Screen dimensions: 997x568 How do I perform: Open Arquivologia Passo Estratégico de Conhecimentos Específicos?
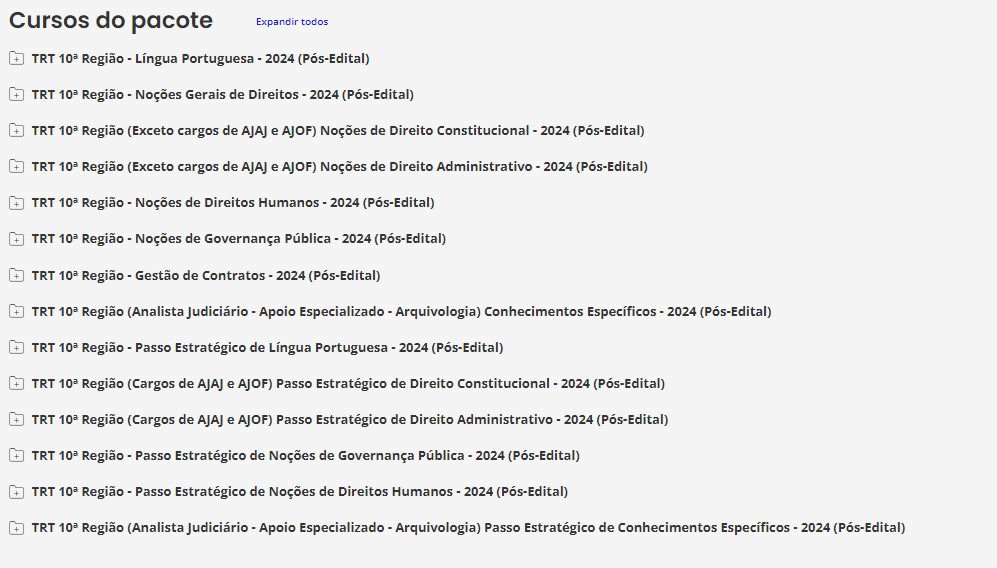pyautogui.click(x=468, y=528)
